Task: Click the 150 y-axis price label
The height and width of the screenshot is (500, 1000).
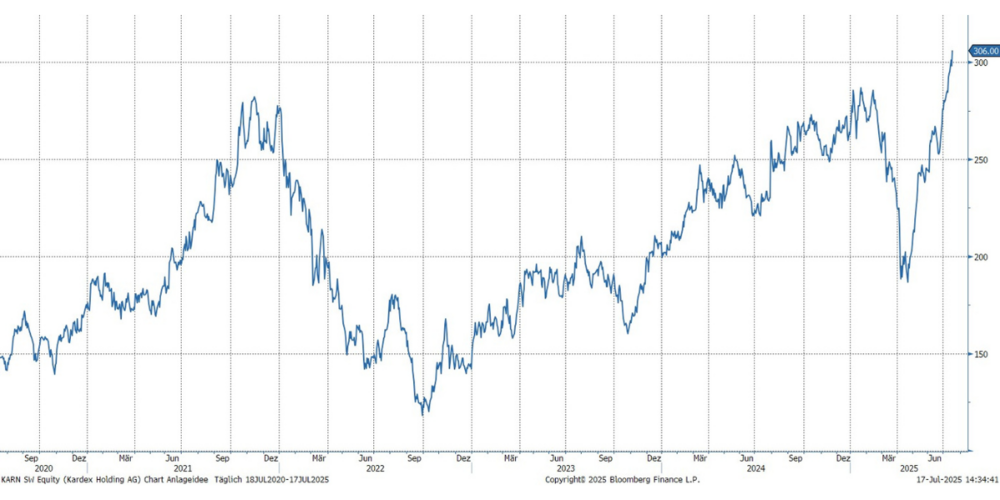Action: click(981, 354)
